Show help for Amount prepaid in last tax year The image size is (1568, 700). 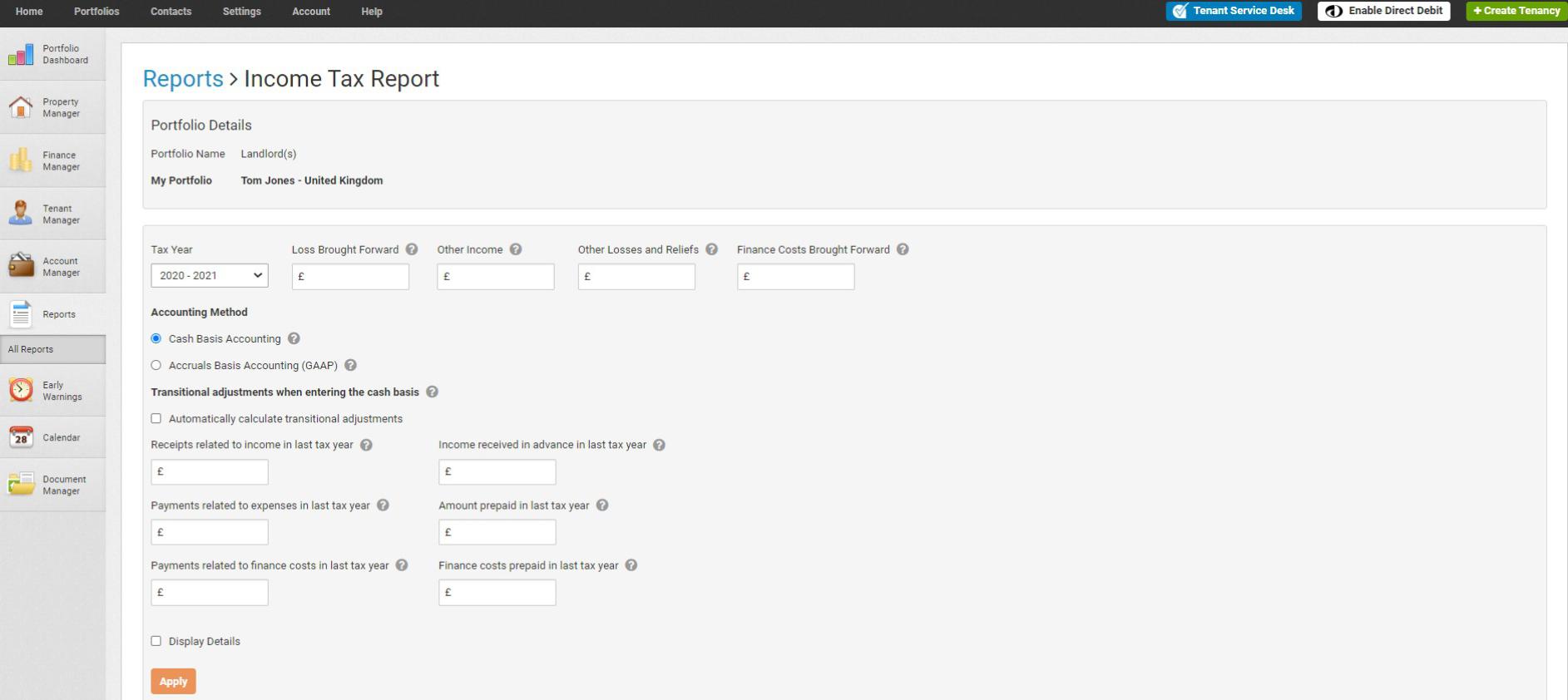[602, 505]
